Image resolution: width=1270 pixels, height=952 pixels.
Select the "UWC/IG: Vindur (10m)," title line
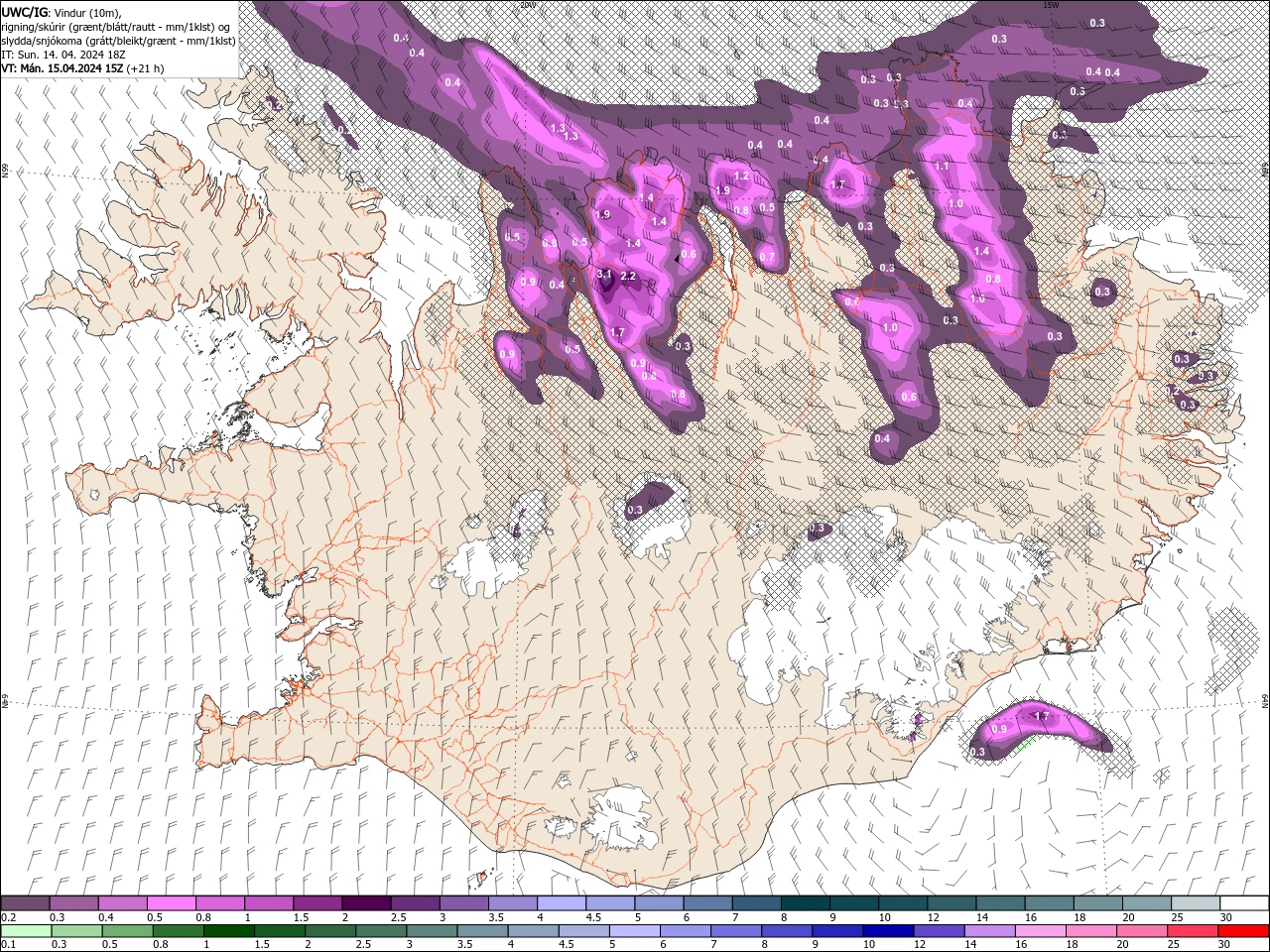click(x=61, y=12)
